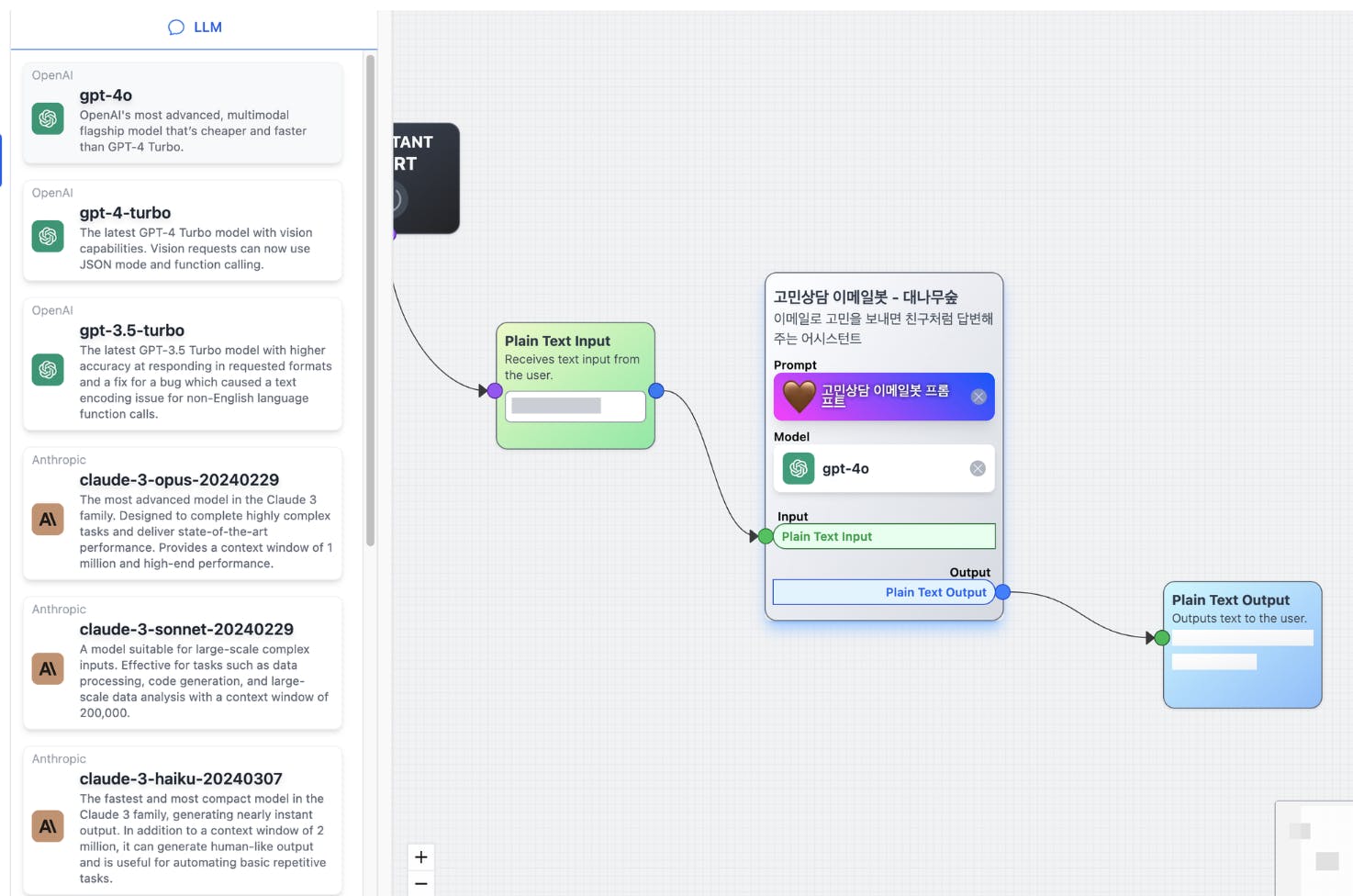Click the gpt-4o label in the node's Model field
This screenshot has width=1353, height=896.
(845, 469)
